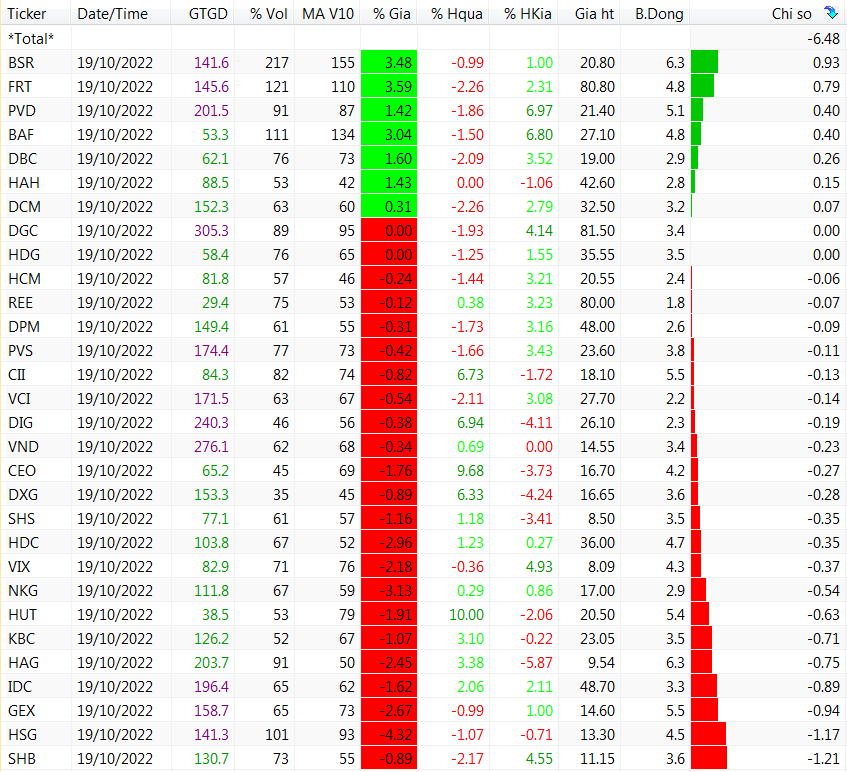This screenshot has height=772, width=847.
Task: Click the red Chi so bar for SHB
Action: [x=709, y=757]
